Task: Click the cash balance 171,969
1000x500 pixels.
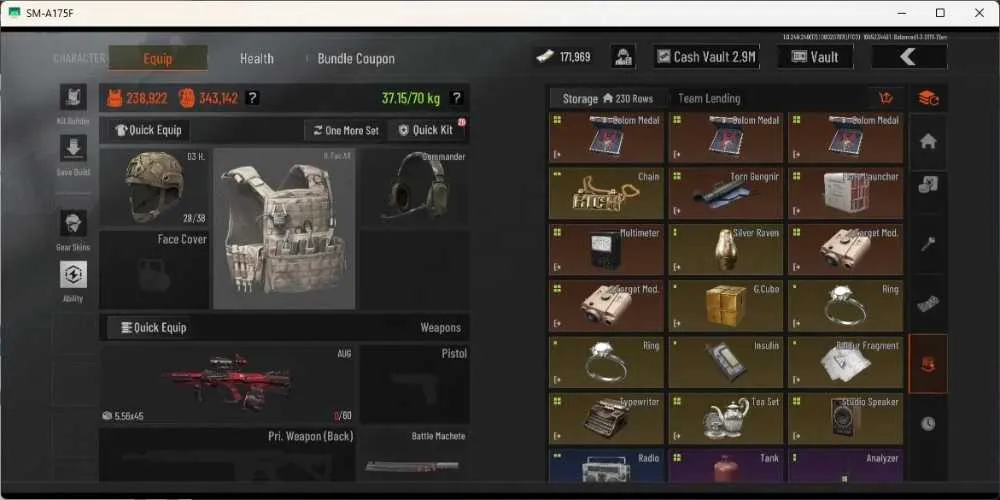Action: coord(564,57)
